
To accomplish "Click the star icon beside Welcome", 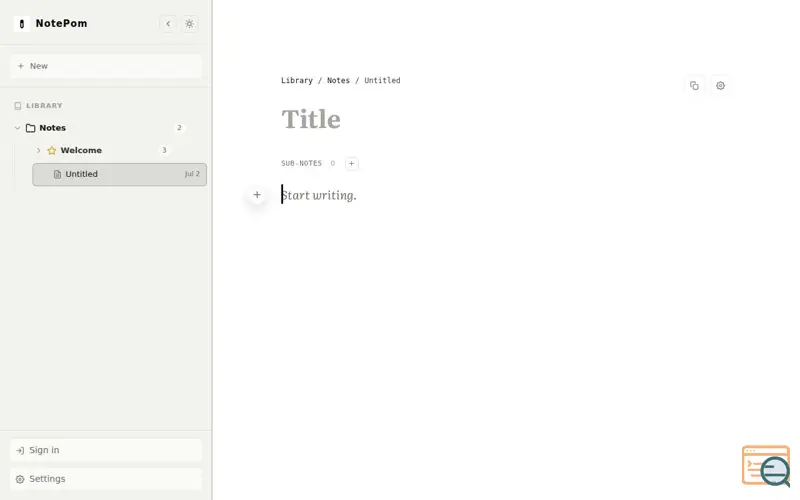I will (52, 151).
